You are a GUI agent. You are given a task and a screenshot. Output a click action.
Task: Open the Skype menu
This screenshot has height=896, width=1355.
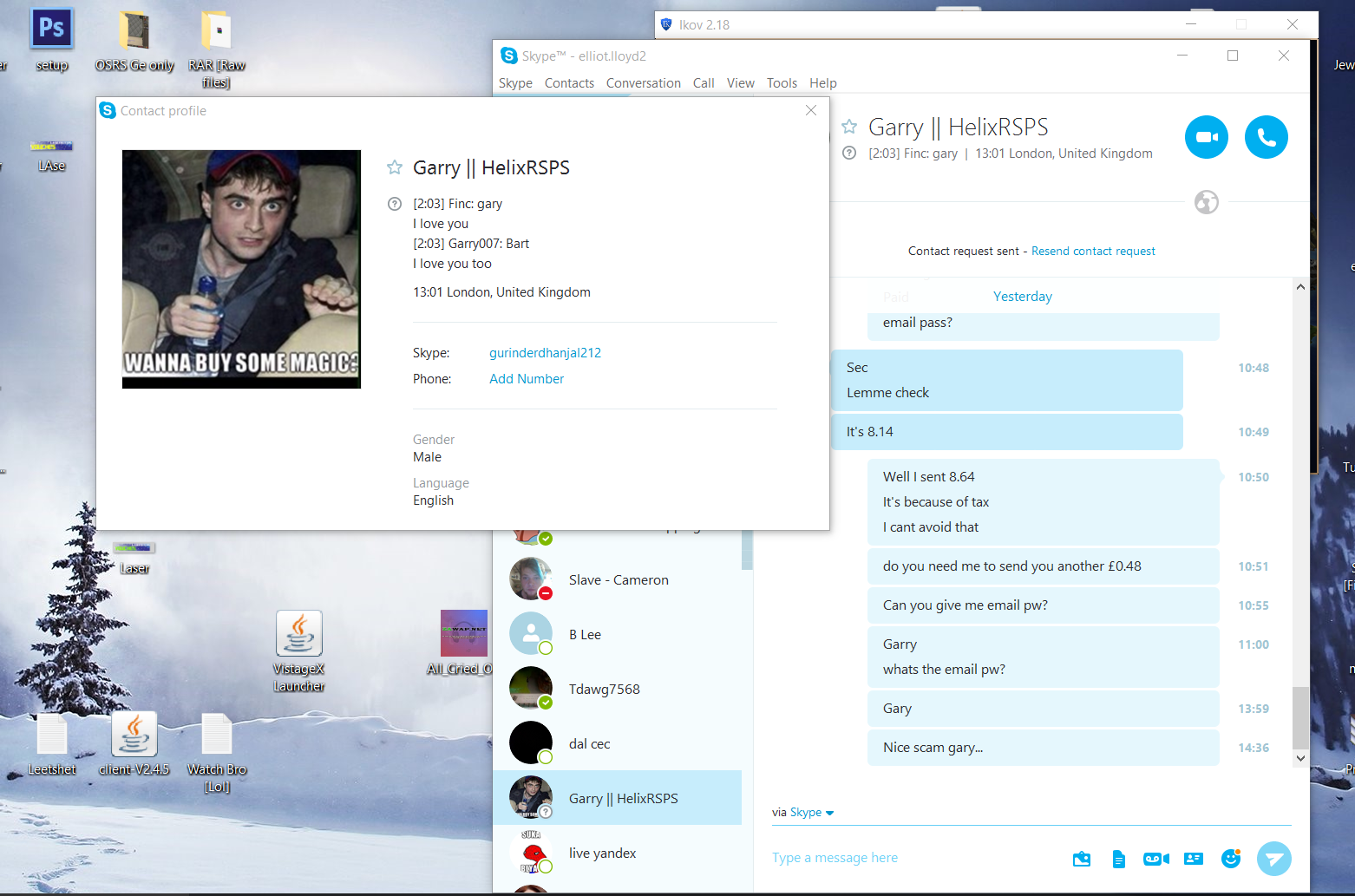point(515,83)
